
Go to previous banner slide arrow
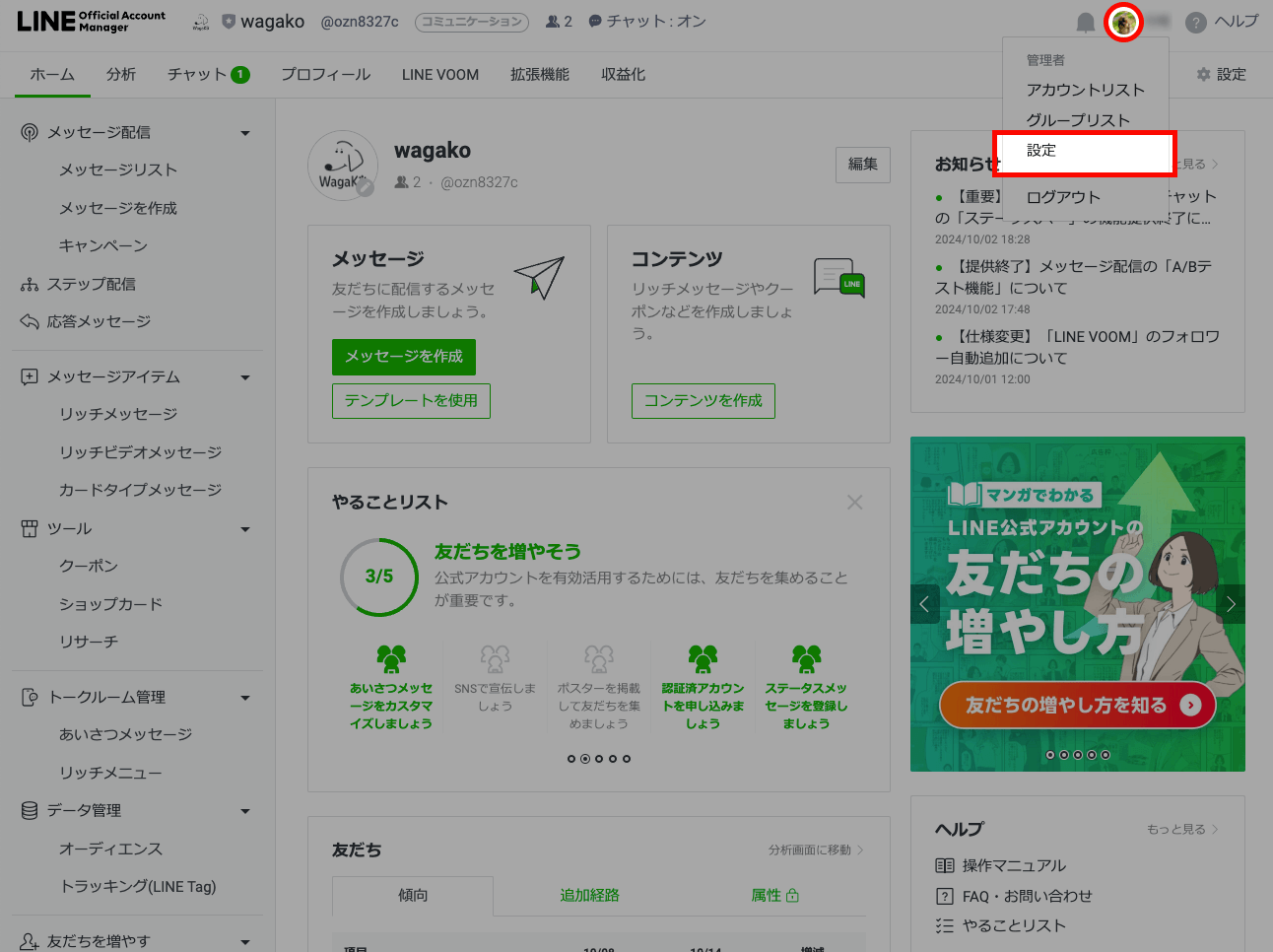pos(925,604)
